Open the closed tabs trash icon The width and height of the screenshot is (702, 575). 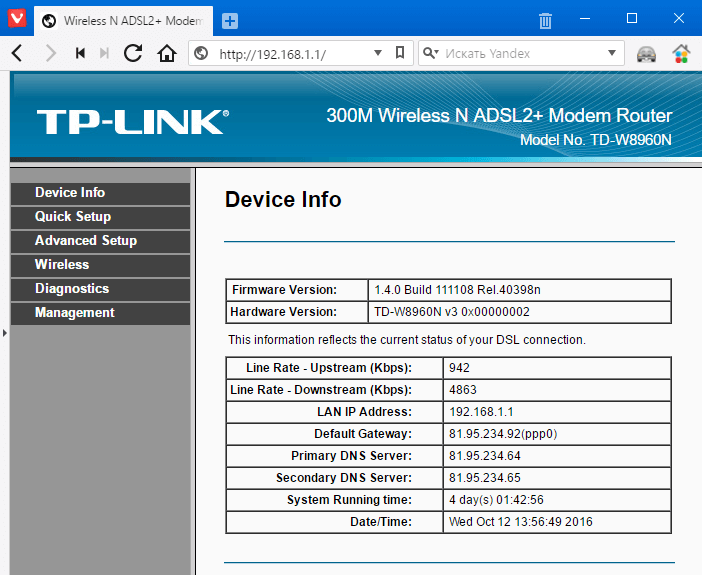click(545, 21)
